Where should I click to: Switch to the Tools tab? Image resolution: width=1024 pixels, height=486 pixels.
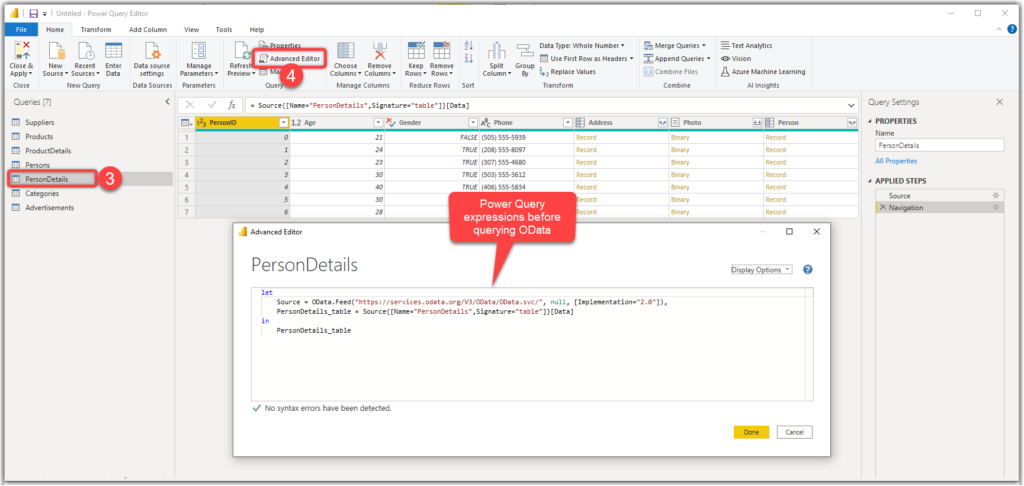(224, 29)
